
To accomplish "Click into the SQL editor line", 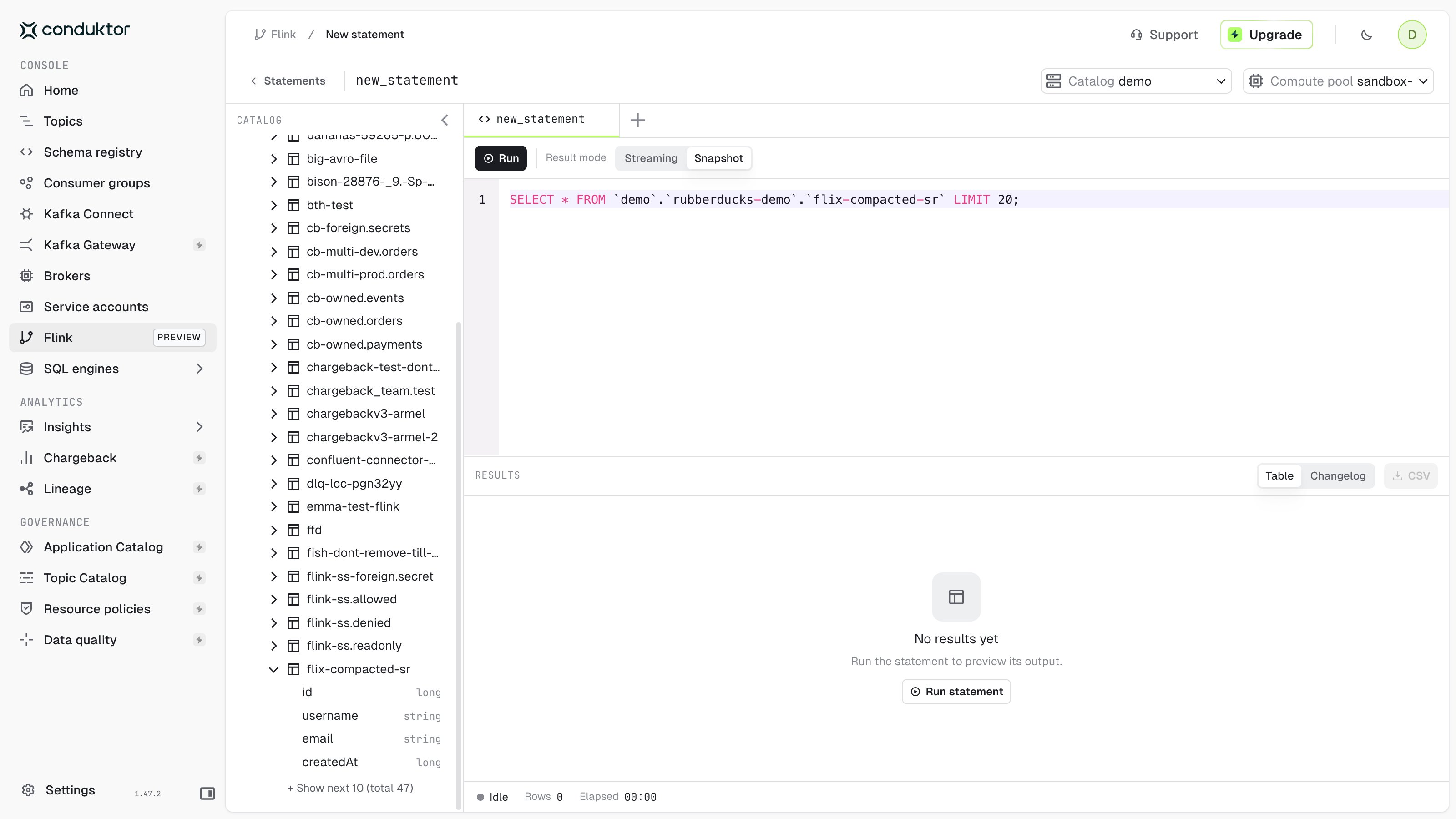I will pyautogui.click(x=972, y=200).
